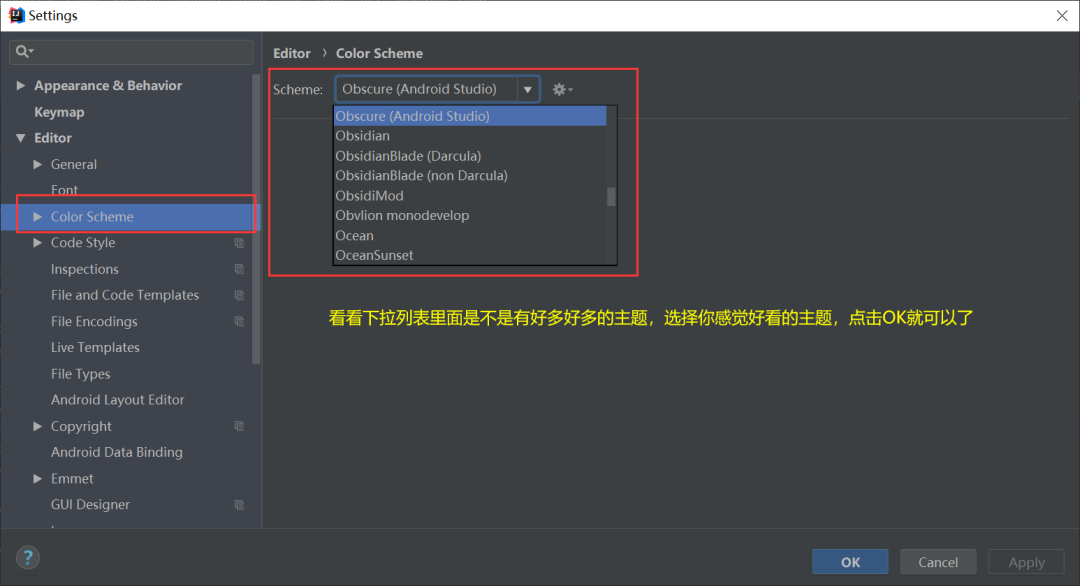Open the Android Data Binding page
The image size is (1080, 586).
point(117,452)
